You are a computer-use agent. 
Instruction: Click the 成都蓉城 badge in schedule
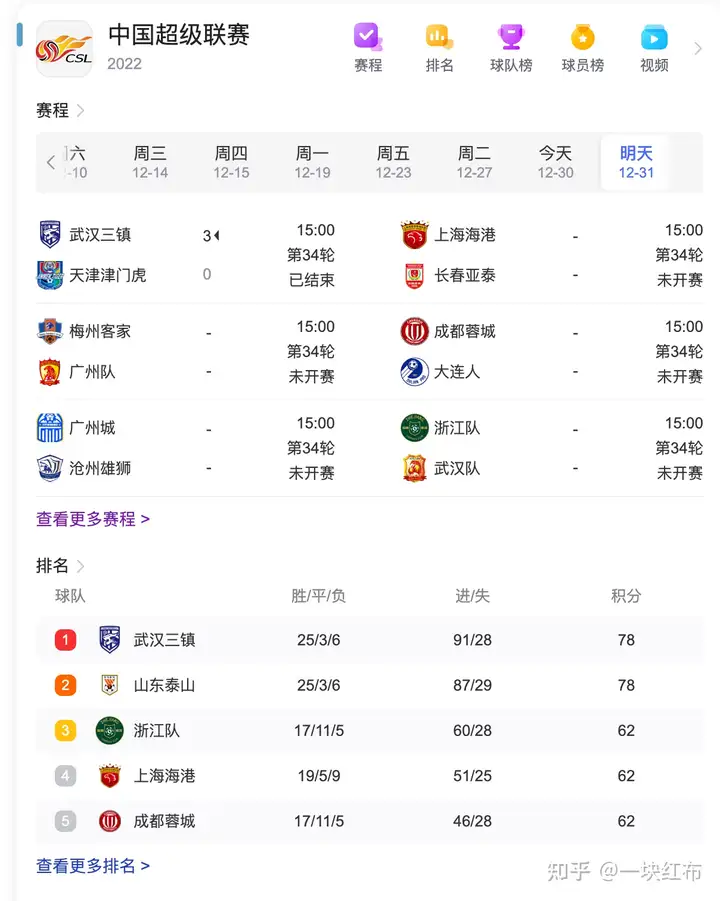click(x=414, y=331)
